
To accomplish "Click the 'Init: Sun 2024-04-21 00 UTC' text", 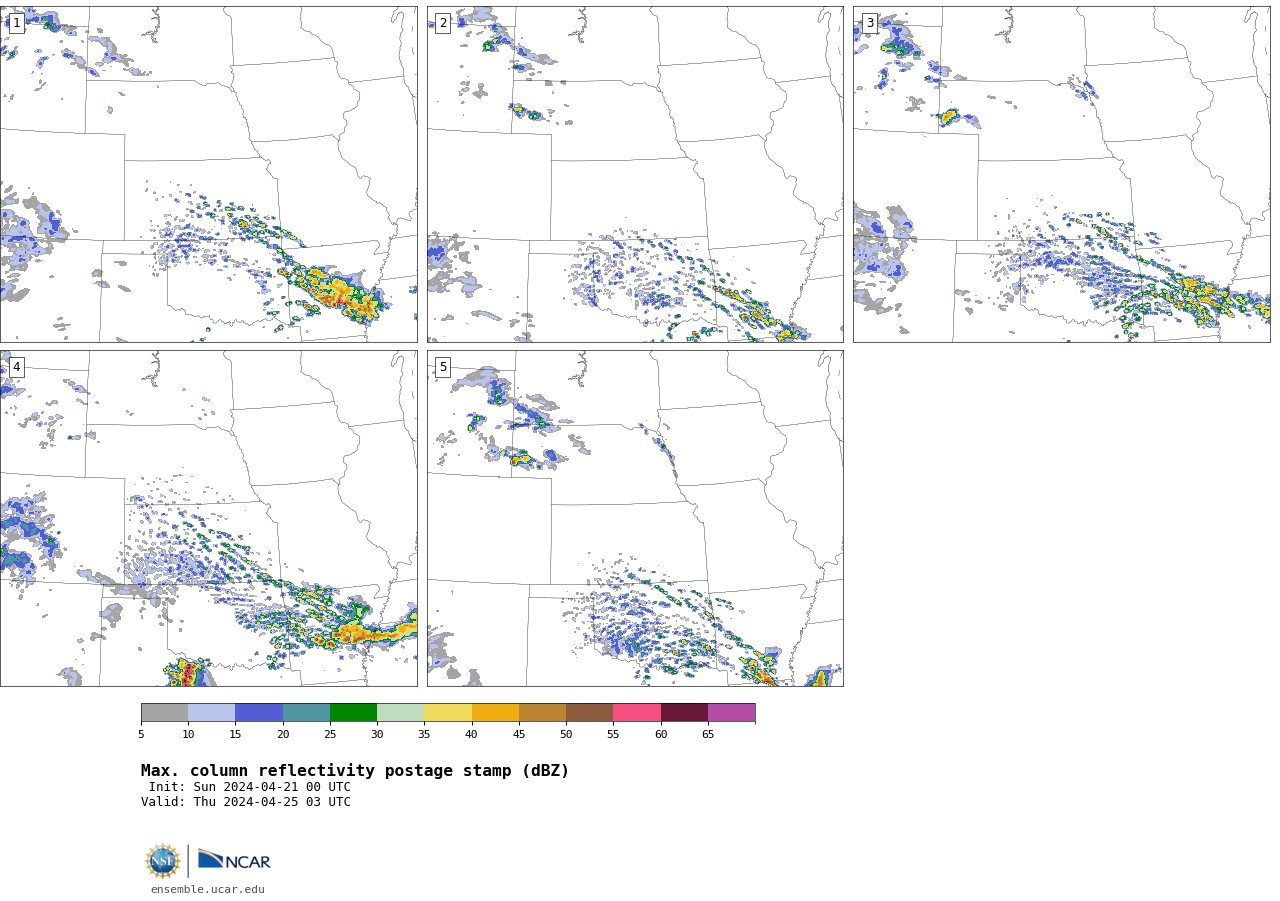I will [250, 787].
